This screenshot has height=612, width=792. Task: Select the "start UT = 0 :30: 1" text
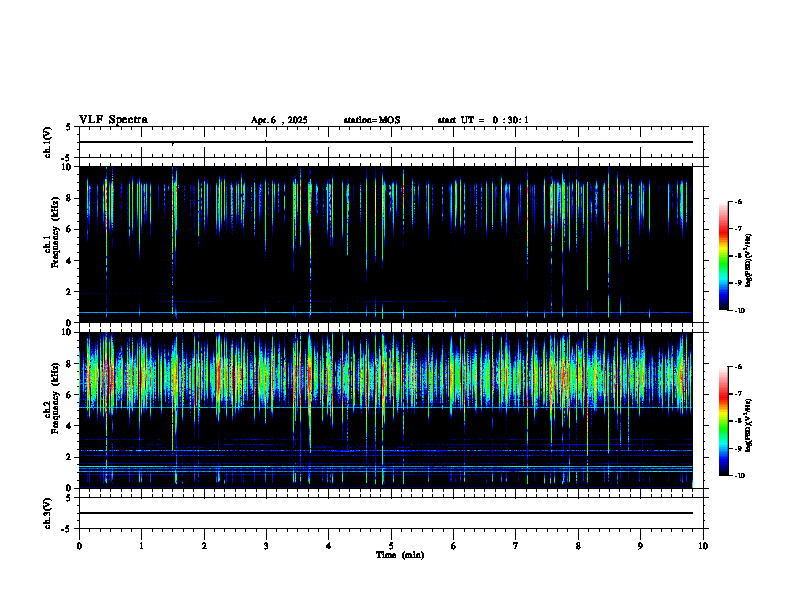pos(483,120)
